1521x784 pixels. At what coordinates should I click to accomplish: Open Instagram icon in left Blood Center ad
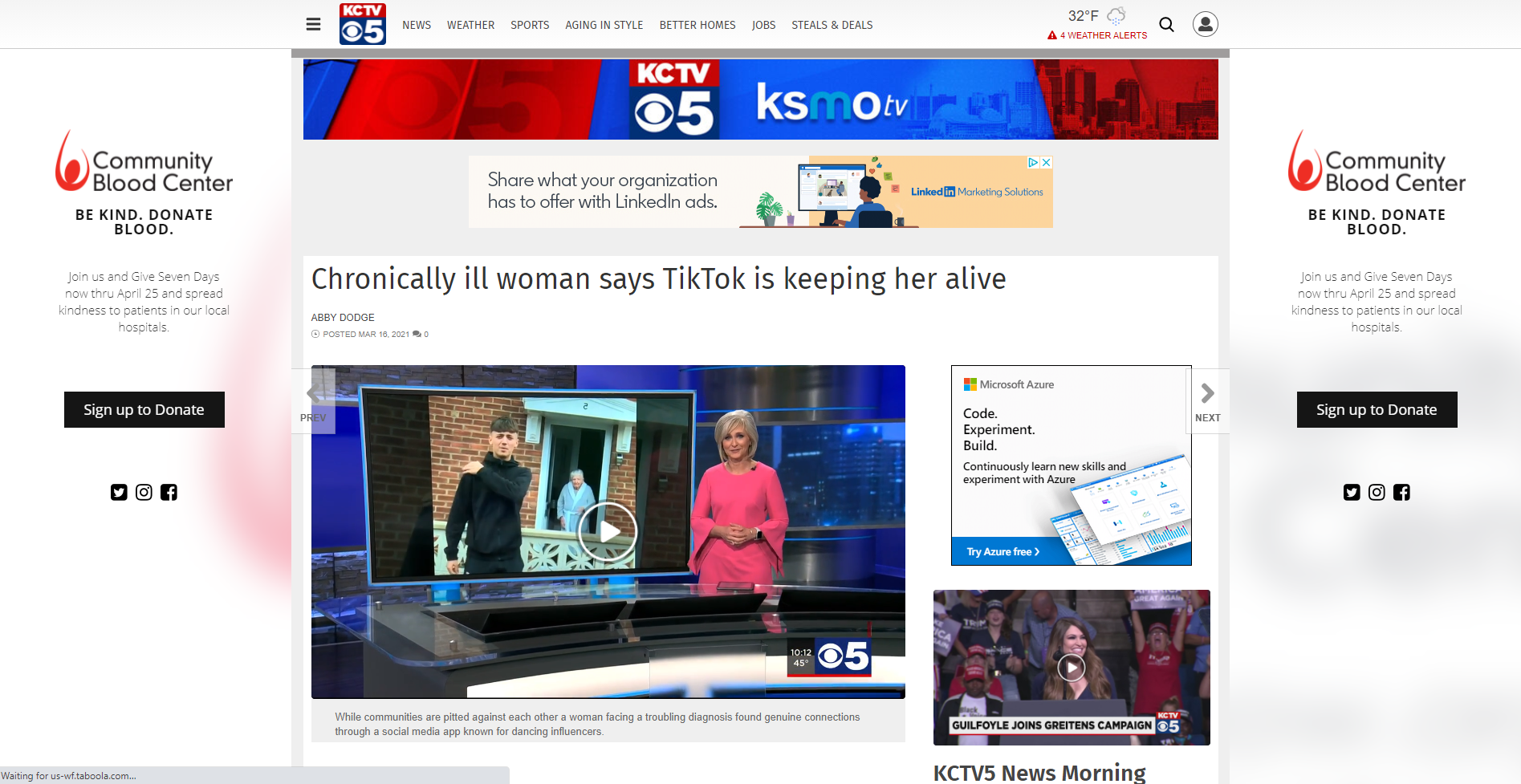tap(144, 492)
